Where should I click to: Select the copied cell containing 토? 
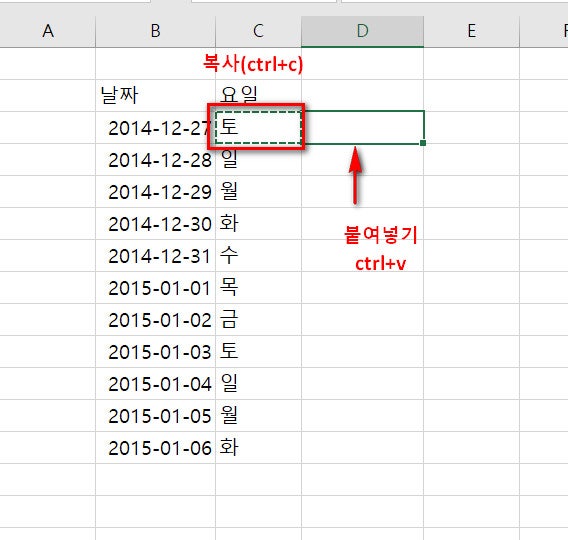tap(258, 127)
